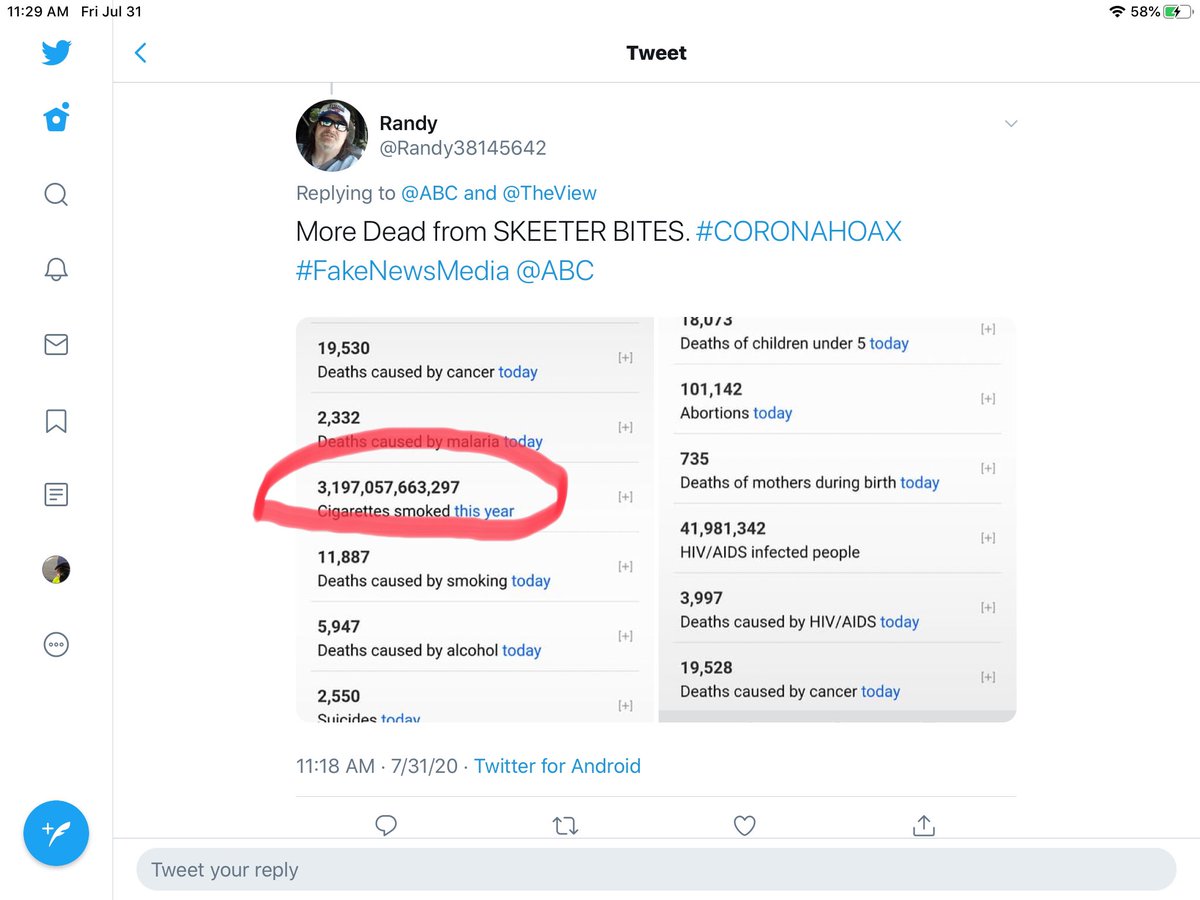Viewport: 1200px width, 900px height.
Task: Open Messages envelope icon
Action: tap(56, 345)
